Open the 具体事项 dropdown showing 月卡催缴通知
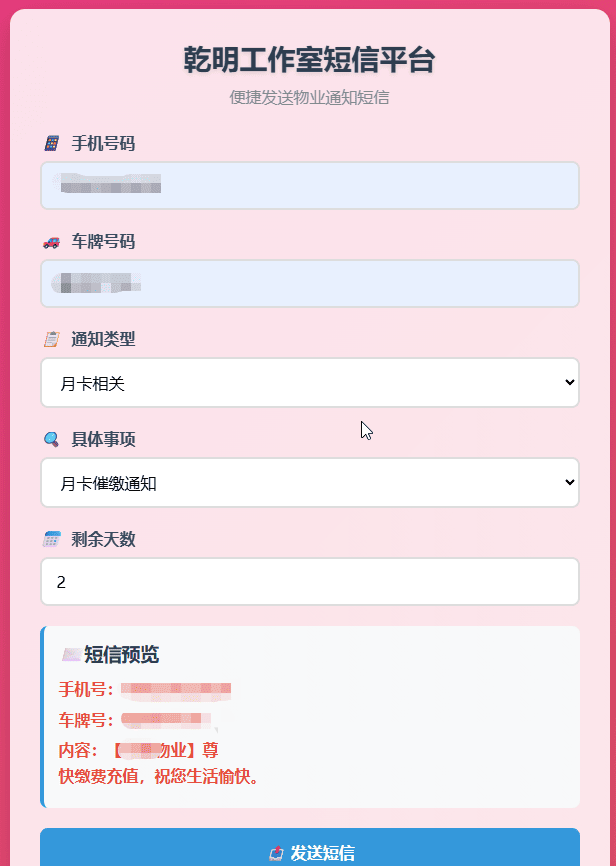This screenshot has height=866, width=616. (x=309, y=482)
